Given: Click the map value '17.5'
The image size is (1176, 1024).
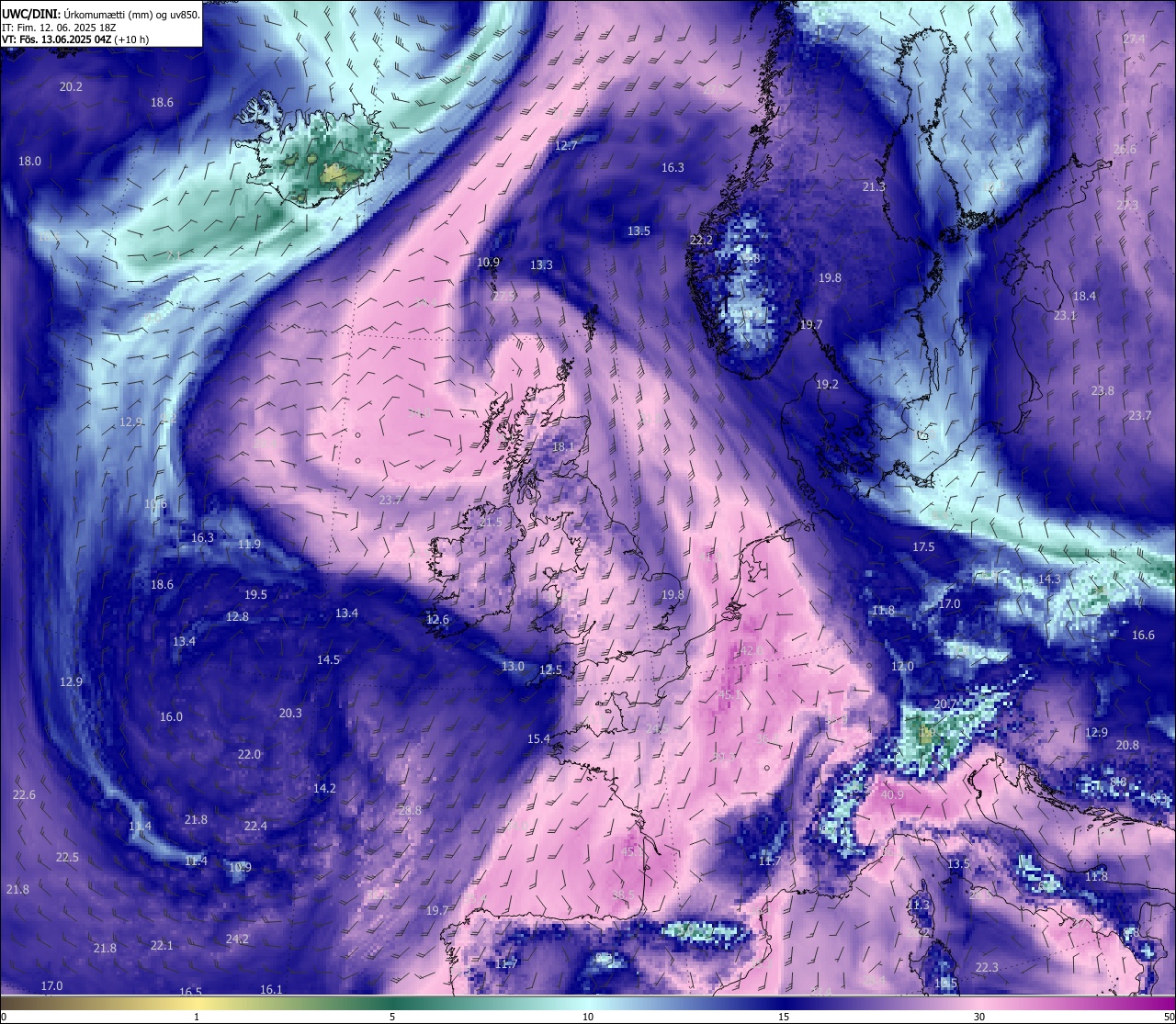Looking at the screenshot, I should (923, 546).
